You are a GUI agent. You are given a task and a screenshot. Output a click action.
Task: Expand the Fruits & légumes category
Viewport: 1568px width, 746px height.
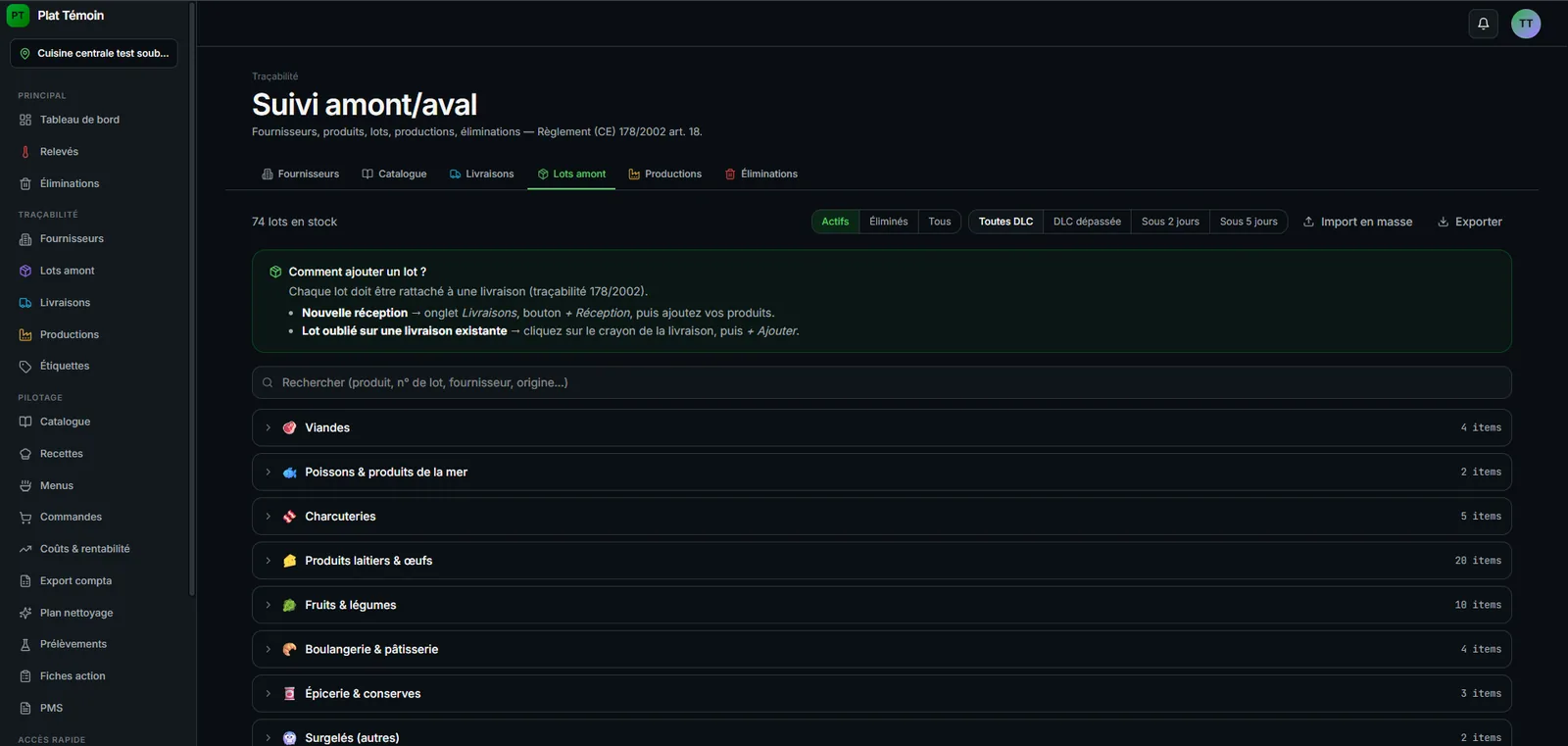tap(881, 605)
